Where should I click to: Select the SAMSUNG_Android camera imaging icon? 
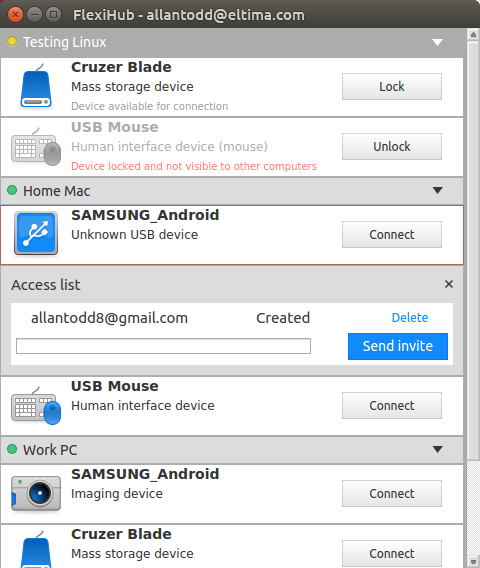(36, 493)
